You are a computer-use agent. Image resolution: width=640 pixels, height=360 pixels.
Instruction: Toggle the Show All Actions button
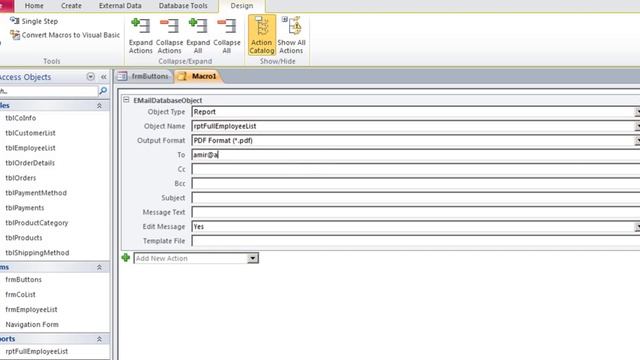click(291, 35)
